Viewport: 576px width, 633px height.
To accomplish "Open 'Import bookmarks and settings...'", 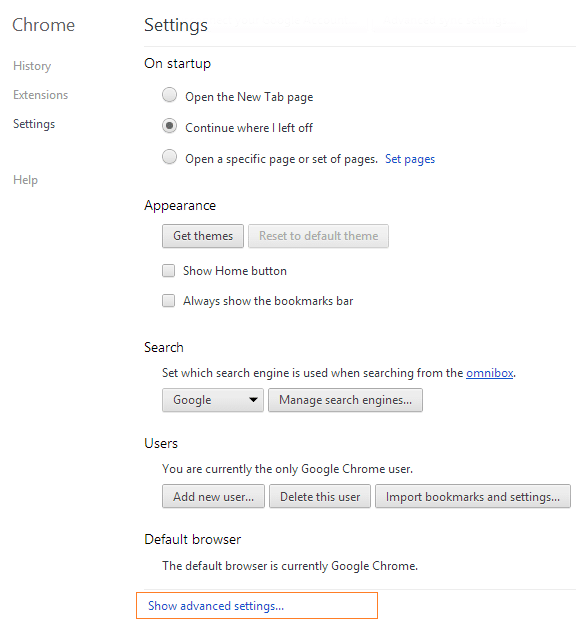I will [x=473, y=497].
